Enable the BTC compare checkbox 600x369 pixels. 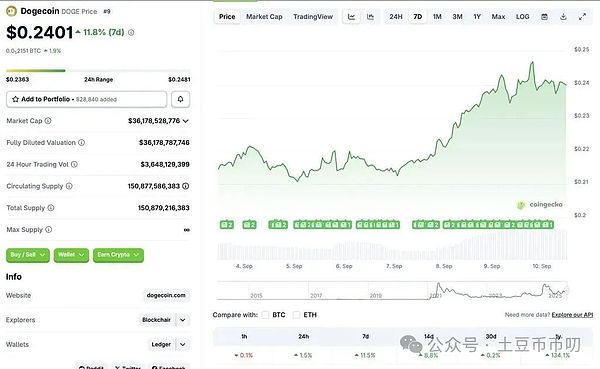point(265,315)
